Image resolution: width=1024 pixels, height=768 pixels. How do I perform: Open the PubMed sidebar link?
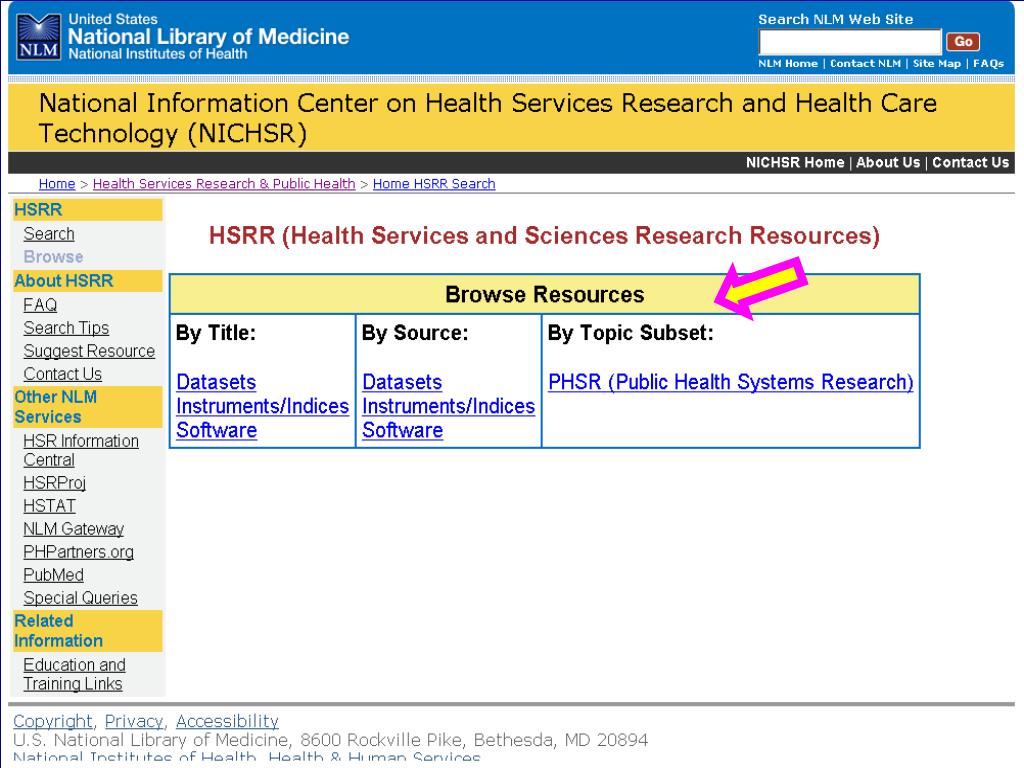pos(54,575)
